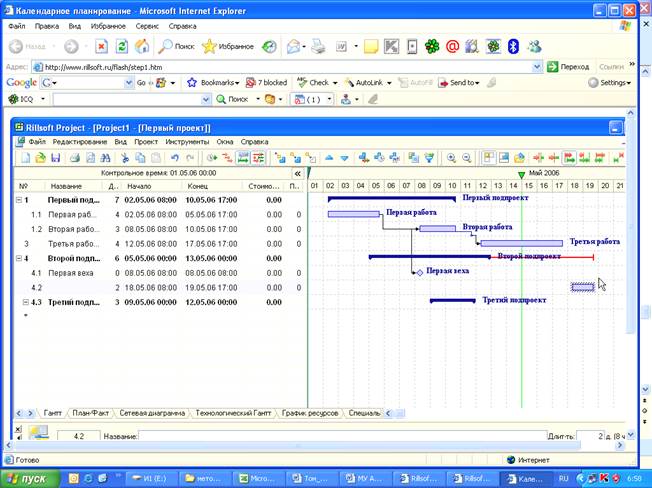Click the green control time marker on timeline
The height and width of the screenshot is (488, 652).
point(521,175)
